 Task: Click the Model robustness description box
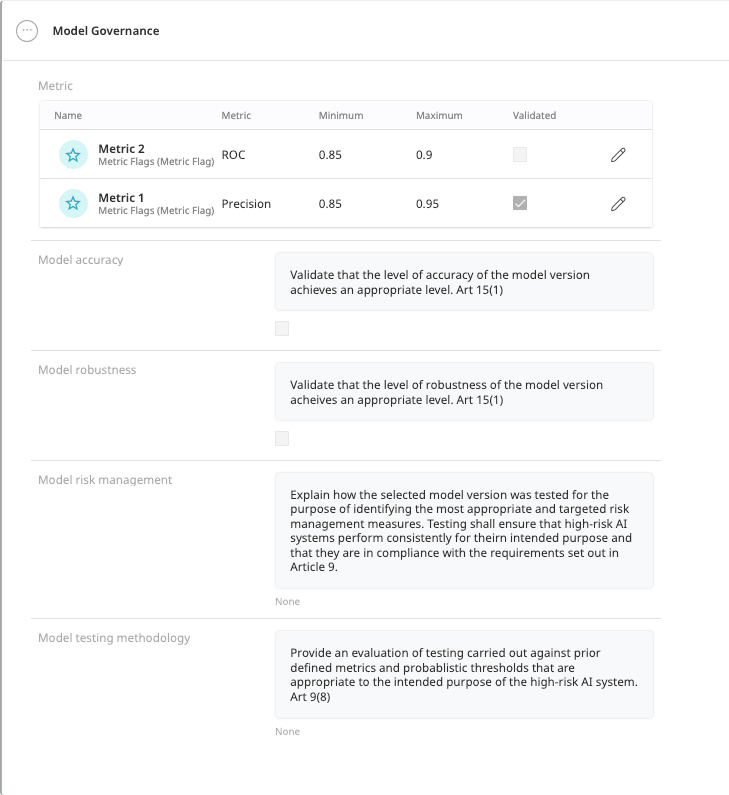coord(464,392)
